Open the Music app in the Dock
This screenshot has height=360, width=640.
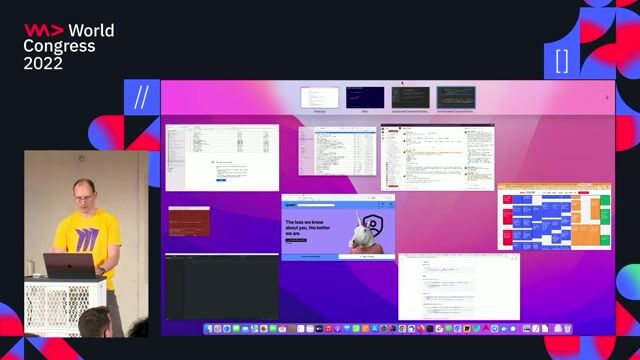[x=328, y=329]
